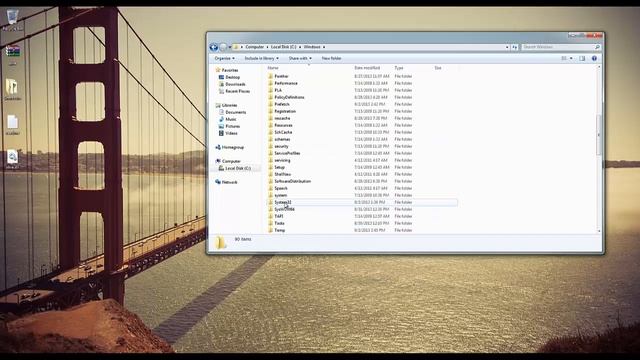Create a New folder from toolbar
The image size is (640, 360).
[331, 58]
